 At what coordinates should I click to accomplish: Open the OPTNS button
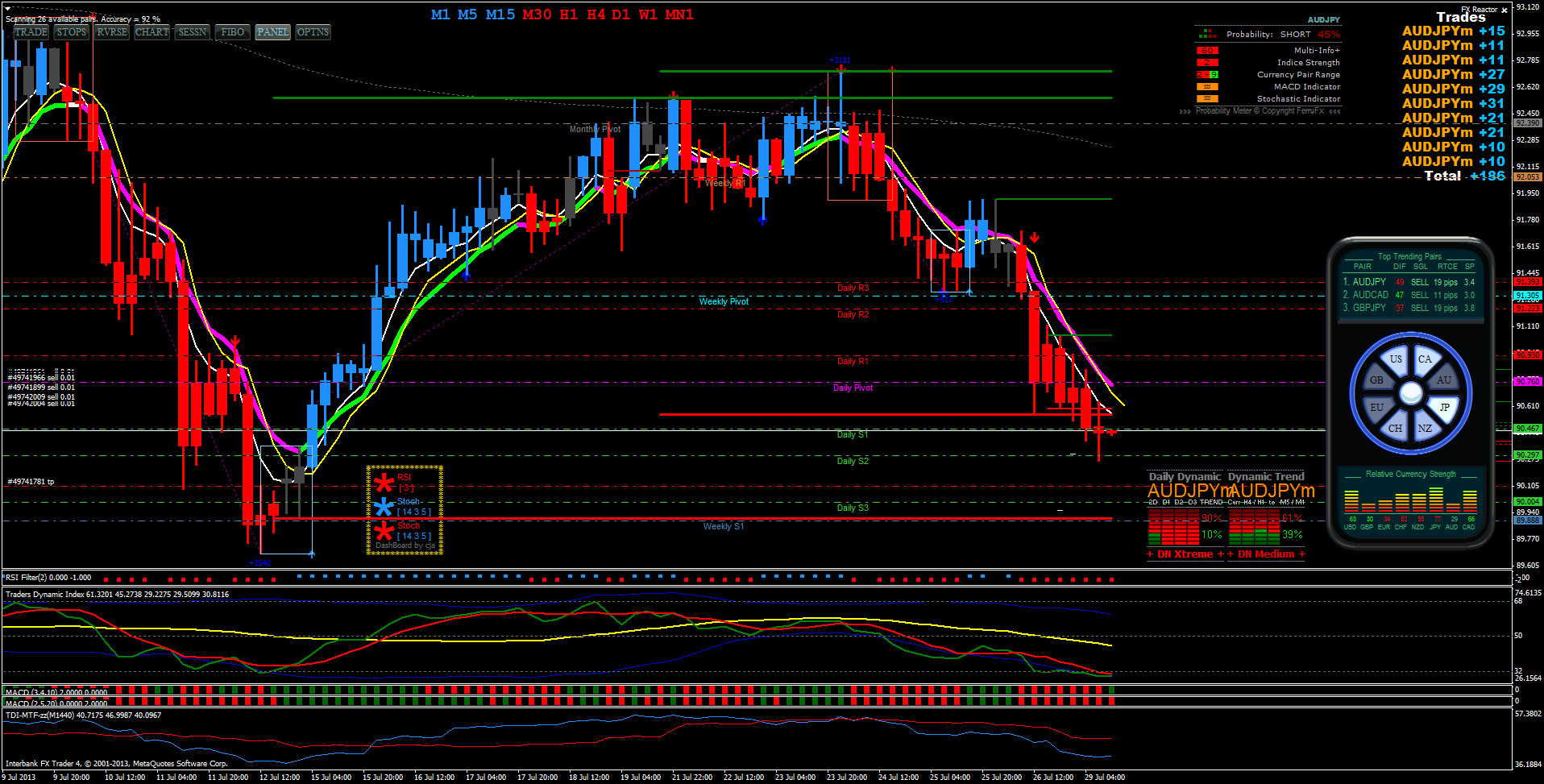tap(313, 32)
